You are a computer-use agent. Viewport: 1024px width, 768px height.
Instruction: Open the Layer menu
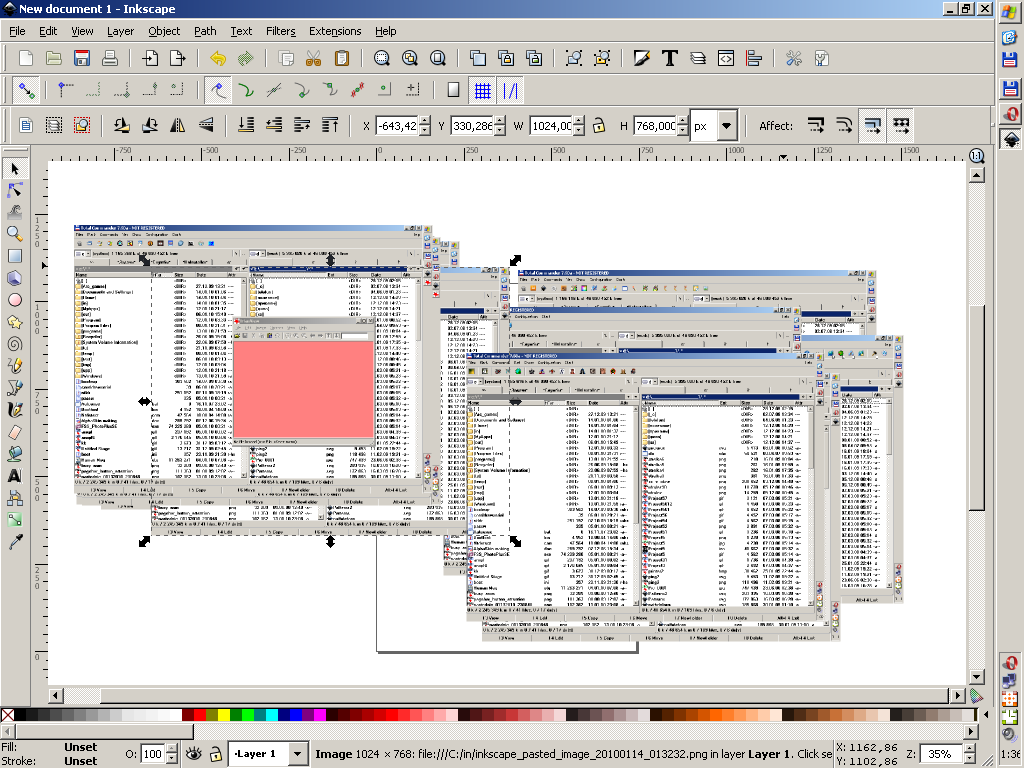tap(120, 31)
